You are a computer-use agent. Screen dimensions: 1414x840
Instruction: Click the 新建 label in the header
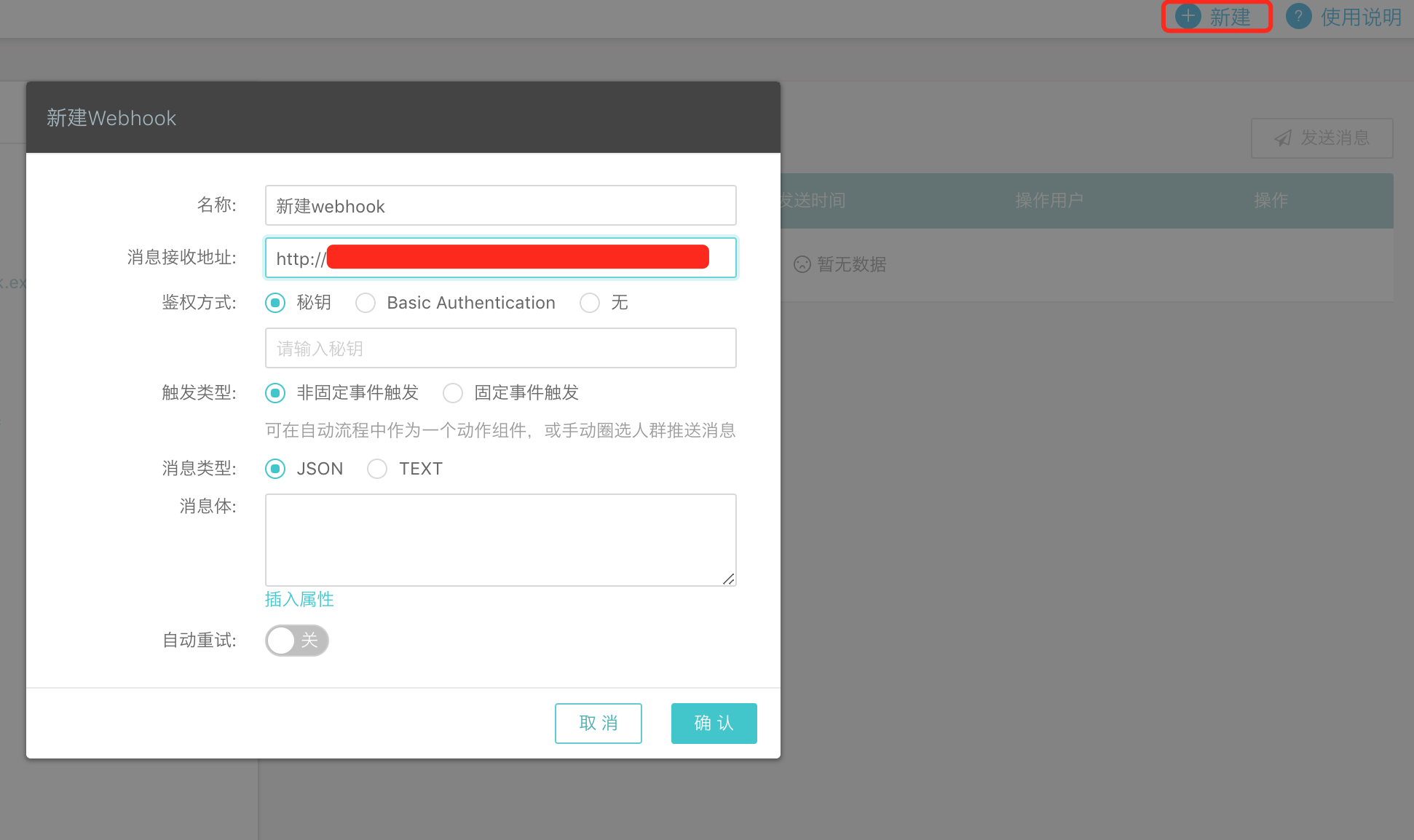pyautogui.click(x=1230, y=17)
